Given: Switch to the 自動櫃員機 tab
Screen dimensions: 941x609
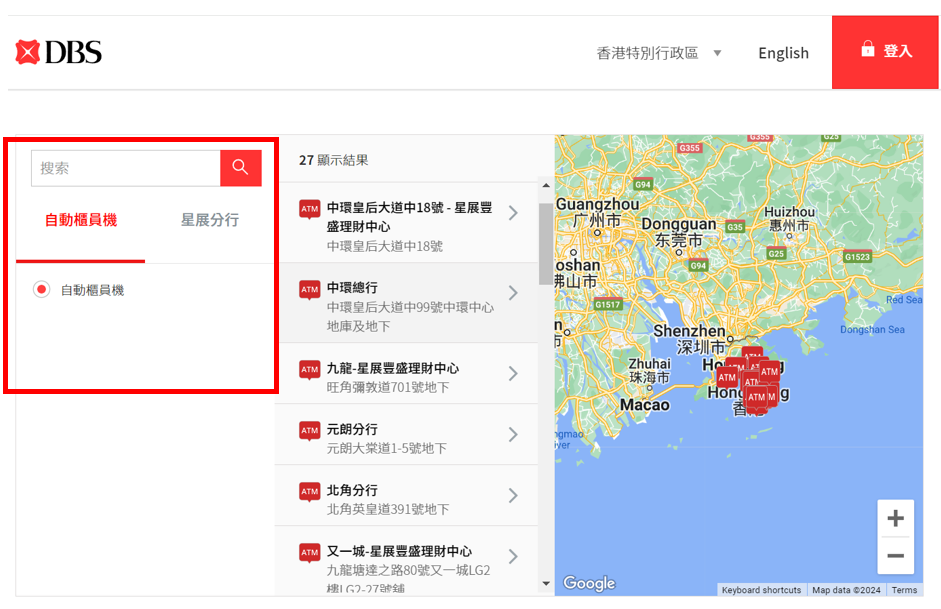Looking at the screenshot, I should click(x=81, y=220).
